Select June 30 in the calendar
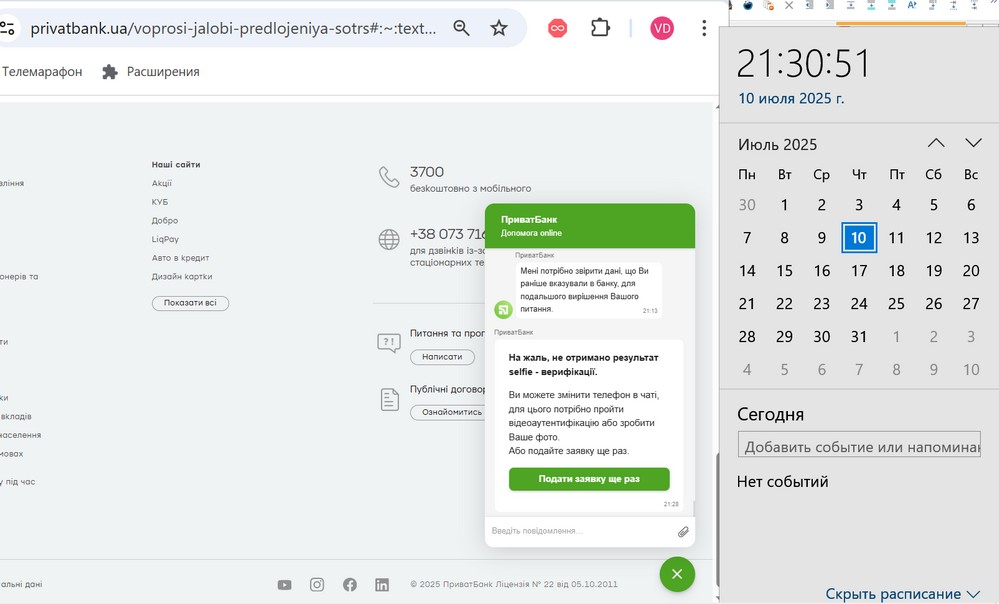 pos(747,205)
